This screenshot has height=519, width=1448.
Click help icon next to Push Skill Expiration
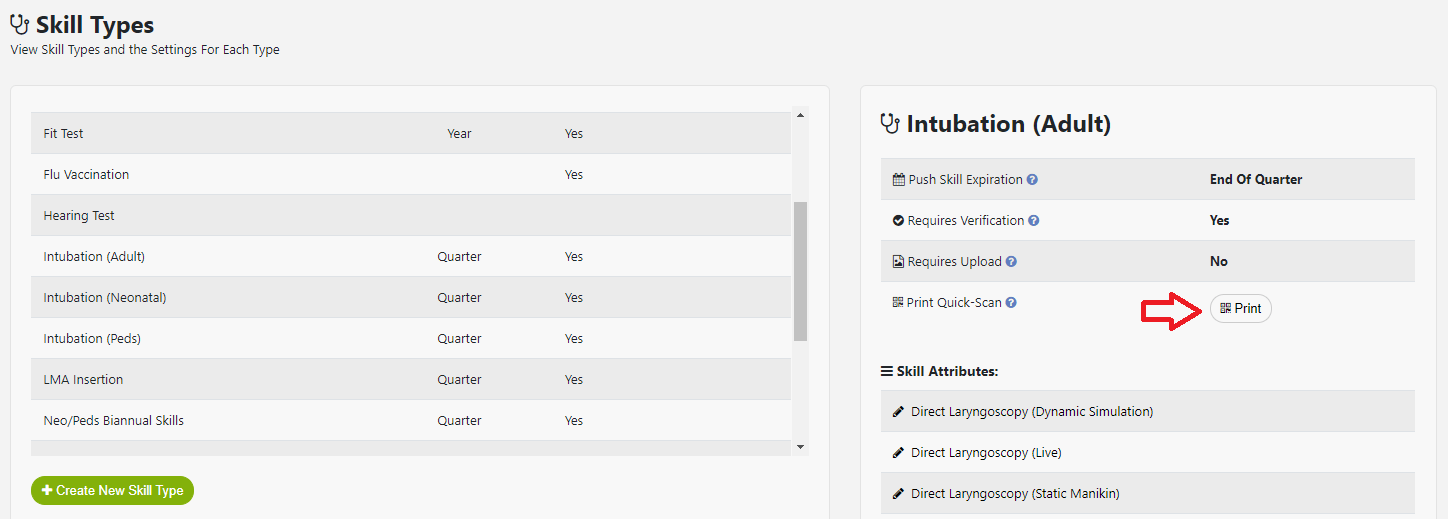1032,180
